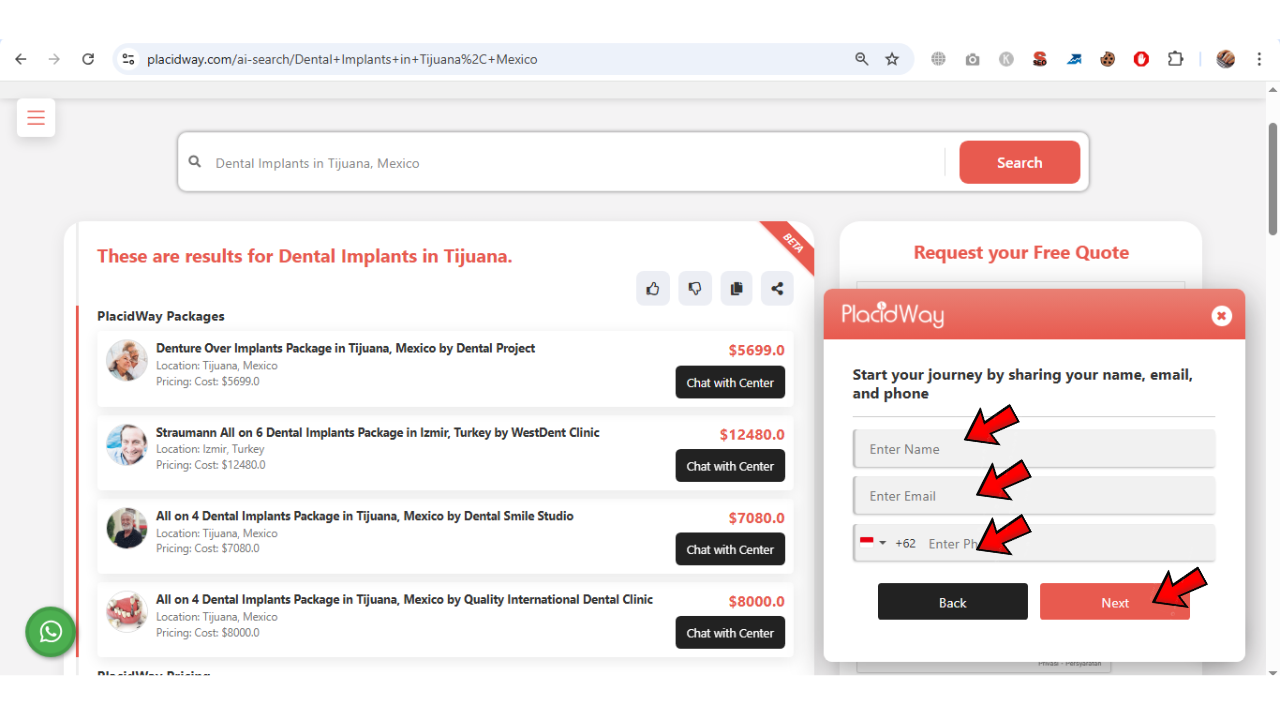Open the browser extensions puzzle icon menu

pos(1175,59)
